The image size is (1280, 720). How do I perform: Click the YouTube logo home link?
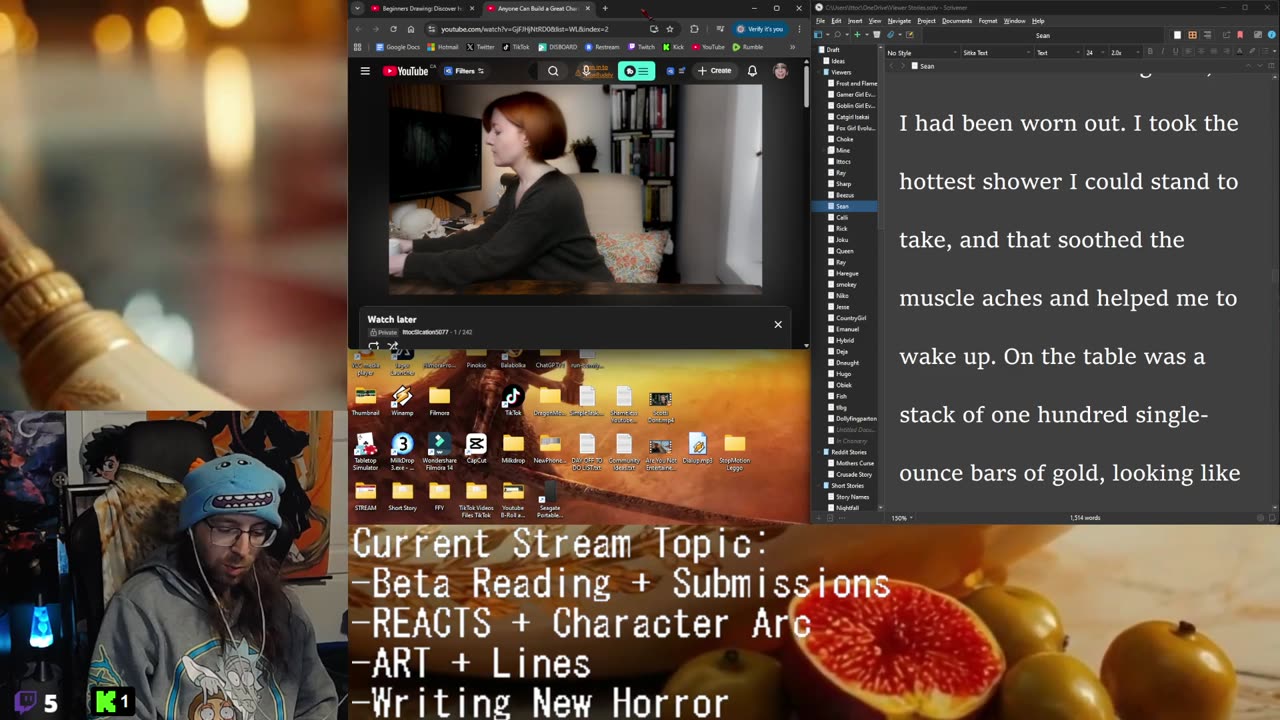(405, 71)
